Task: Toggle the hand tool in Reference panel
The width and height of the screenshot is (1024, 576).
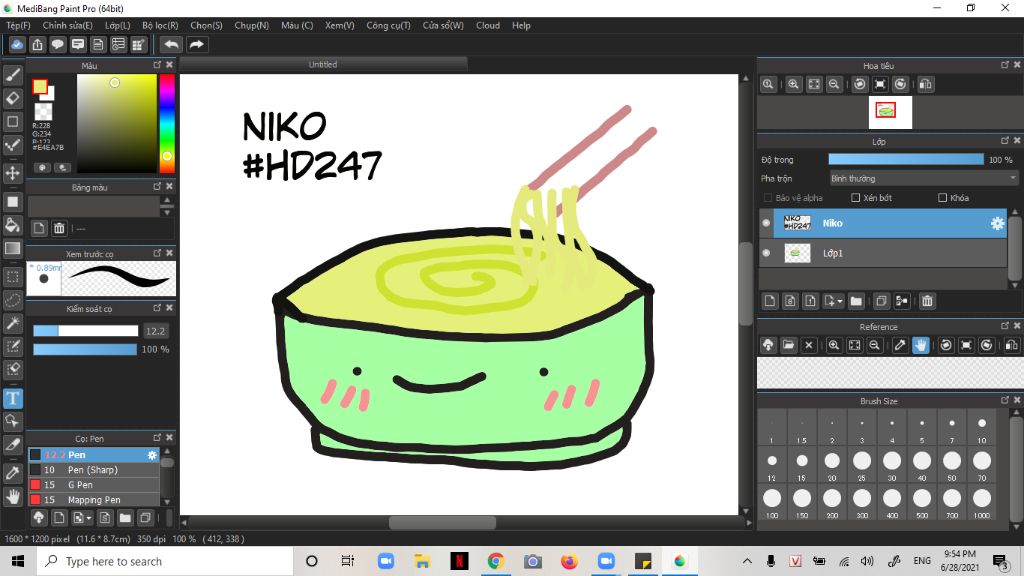Action: (920, 345)
